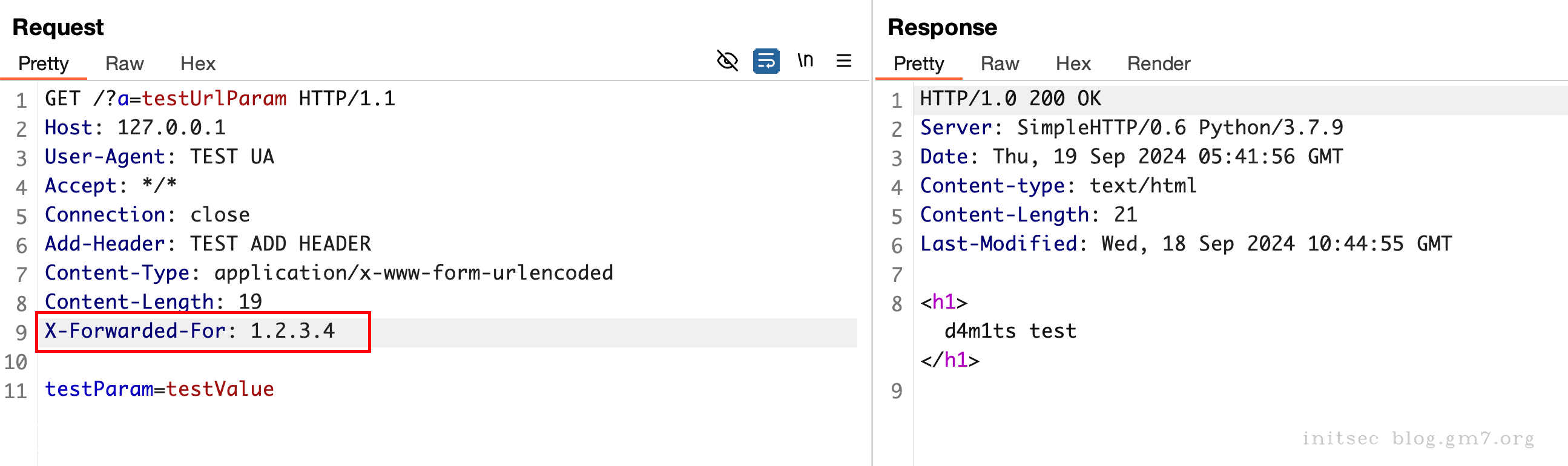Click the X-Forwarded-For header line
Viewport: 1568px width, 466px height.
tap(190, 331)
